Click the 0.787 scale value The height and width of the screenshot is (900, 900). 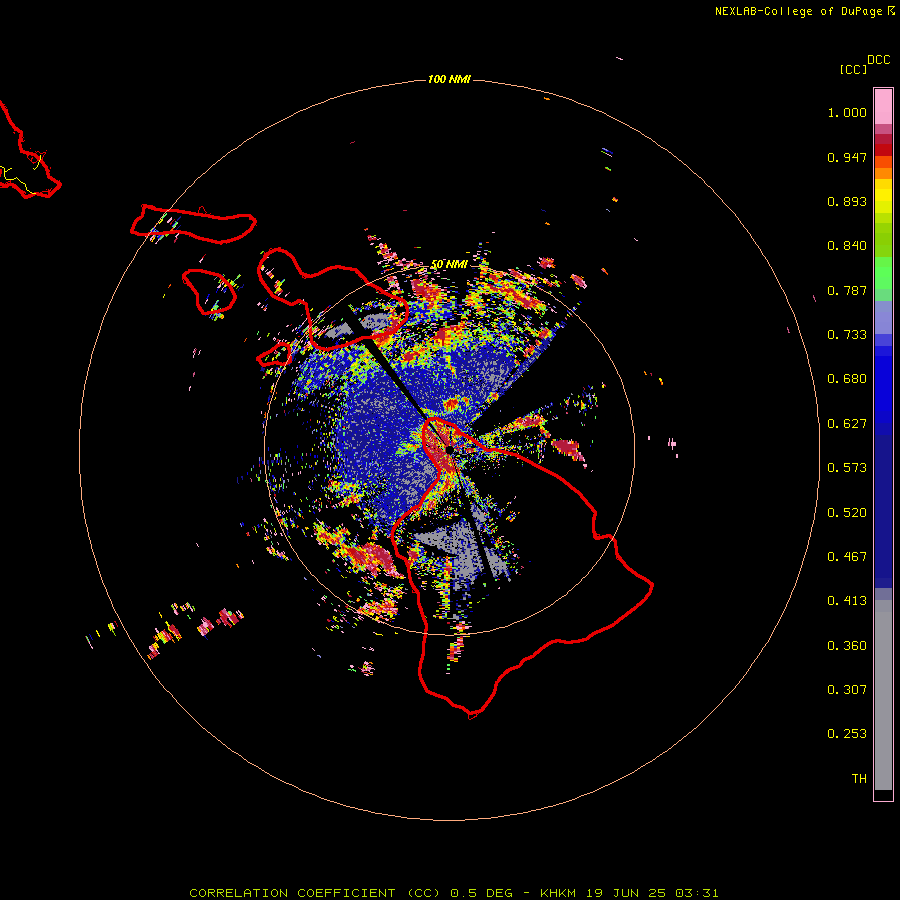coord(847,290)
